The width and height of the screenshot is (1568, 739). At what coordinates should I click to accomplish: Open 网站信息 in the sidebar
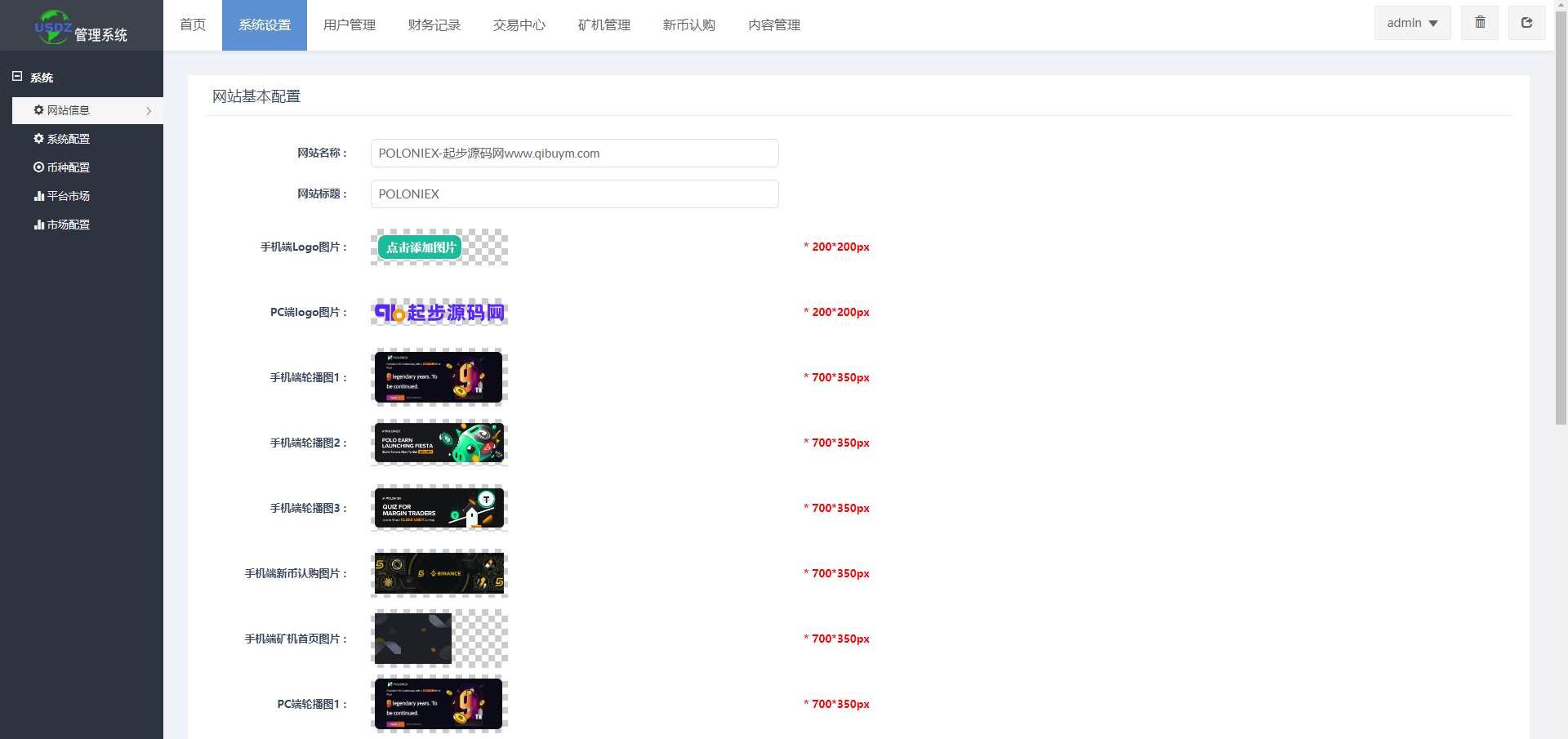pyautogui.click(x=87, y=110)
